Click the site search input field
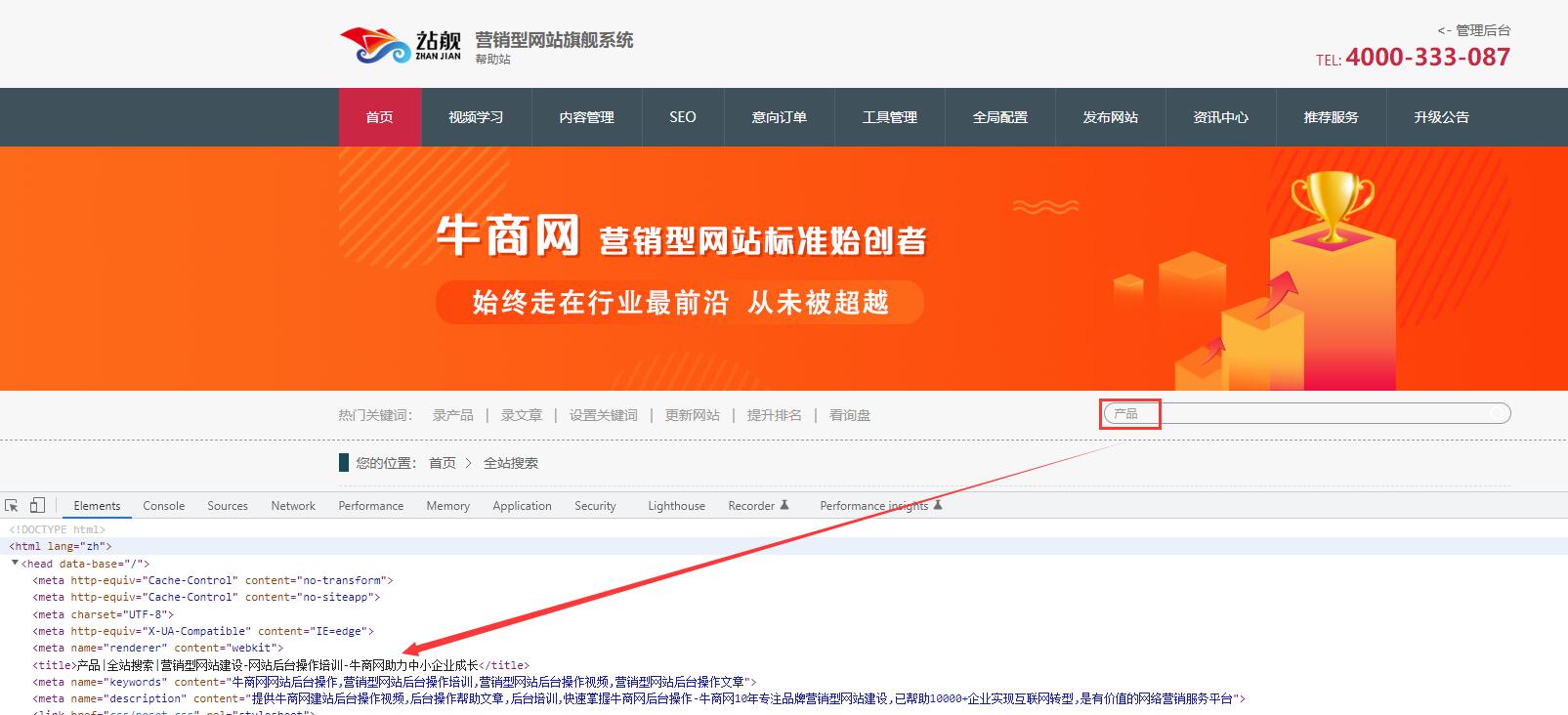Viewport: 1568px width, 715px height. tap(1307, 414)
